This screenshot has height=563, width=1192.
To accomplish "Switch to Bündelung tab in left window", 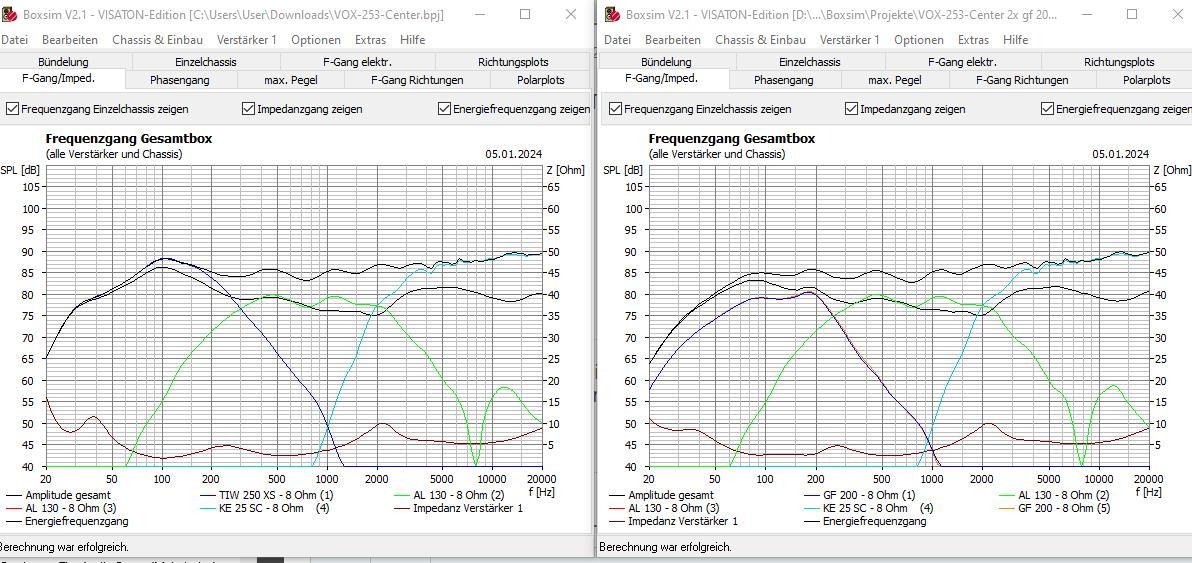I will click(63, 62).
